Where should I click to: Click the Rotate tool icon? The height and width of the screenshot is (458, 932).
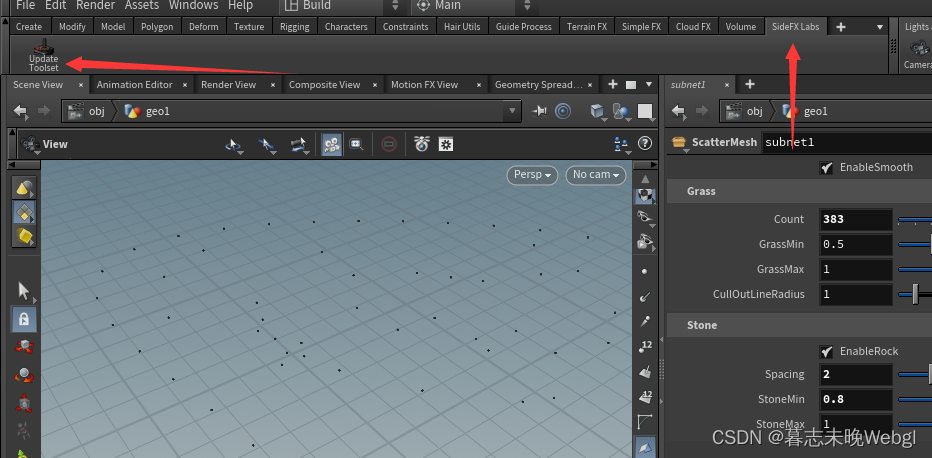(x=24, y=375)
